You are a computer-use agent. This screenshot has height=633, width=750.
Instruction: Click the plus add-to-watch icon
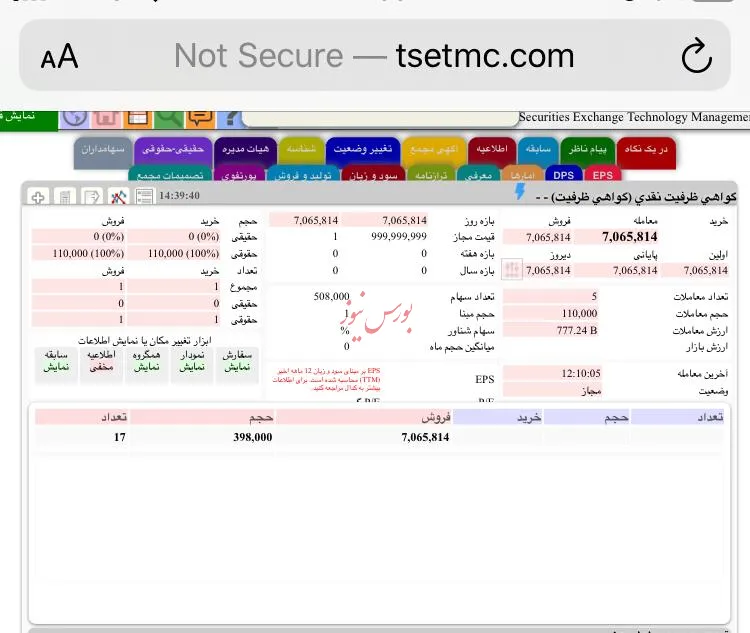point(38,197)
